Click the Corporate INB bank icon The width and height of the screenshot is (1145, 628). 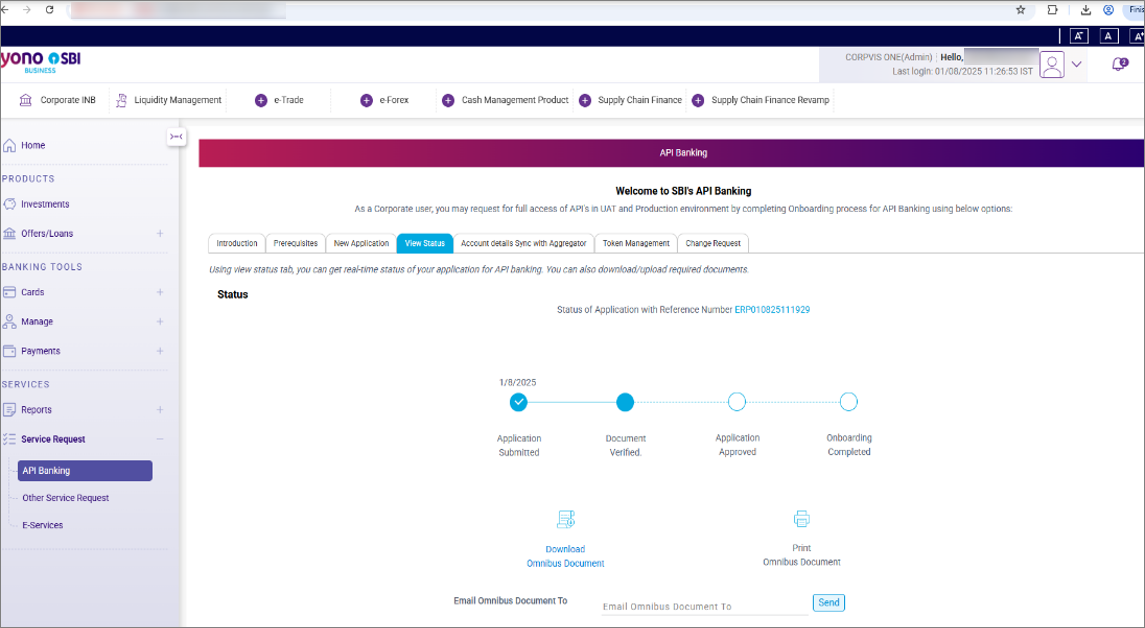point(26,100)
